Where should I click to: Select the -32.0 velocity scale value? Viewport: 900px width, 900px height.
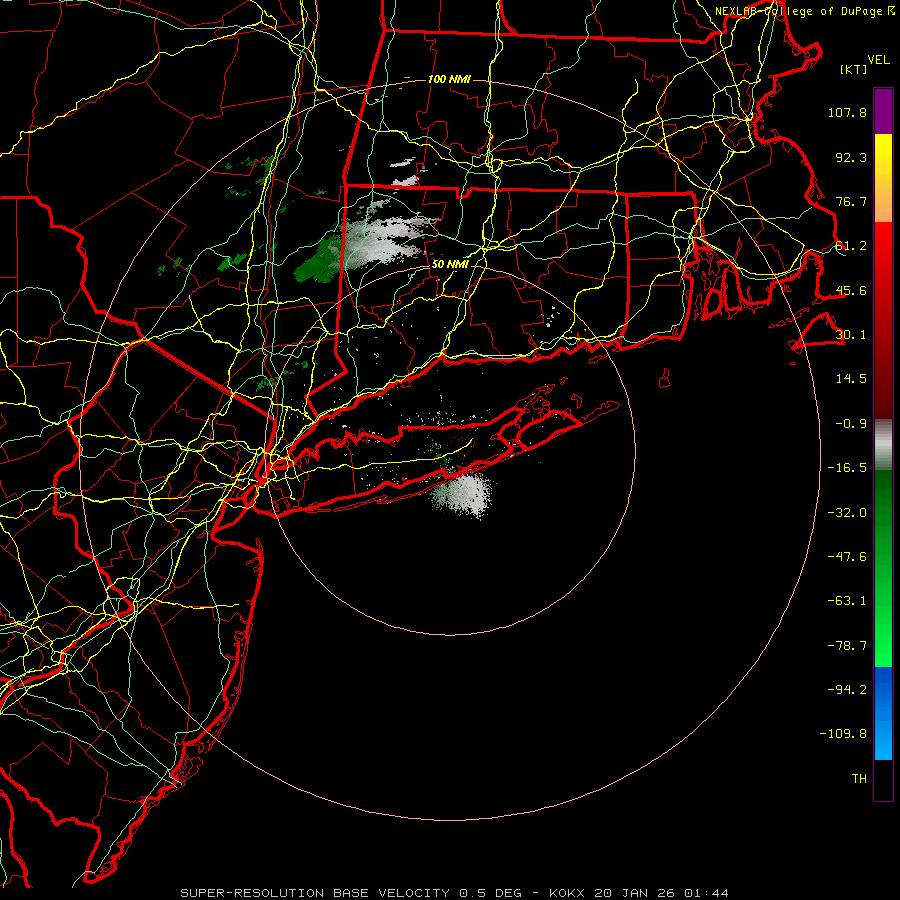(847, 513)
